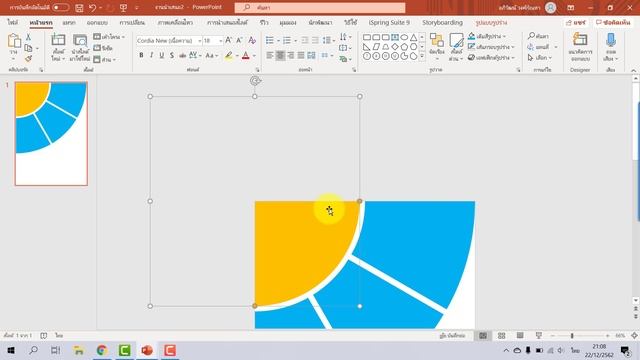Select the diamond shape in shapes gallery
The height and width of the screenshot is (360, 640).
(395, 47)
